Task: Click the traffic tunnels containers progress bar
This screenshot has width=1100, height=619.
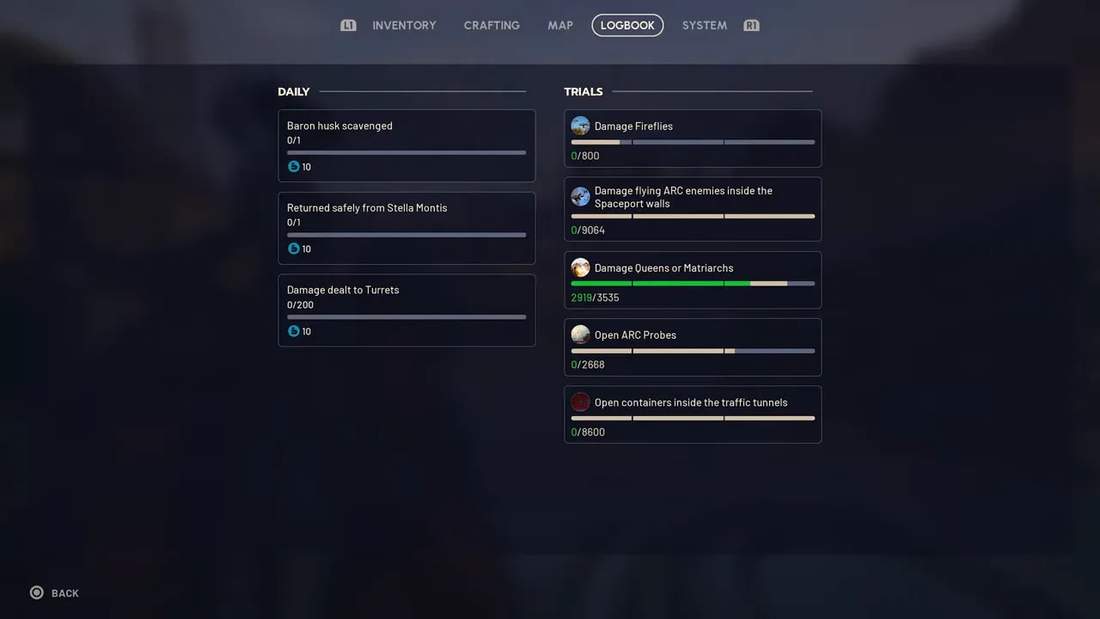Action: pyautogui.click(x=693, y=418)
